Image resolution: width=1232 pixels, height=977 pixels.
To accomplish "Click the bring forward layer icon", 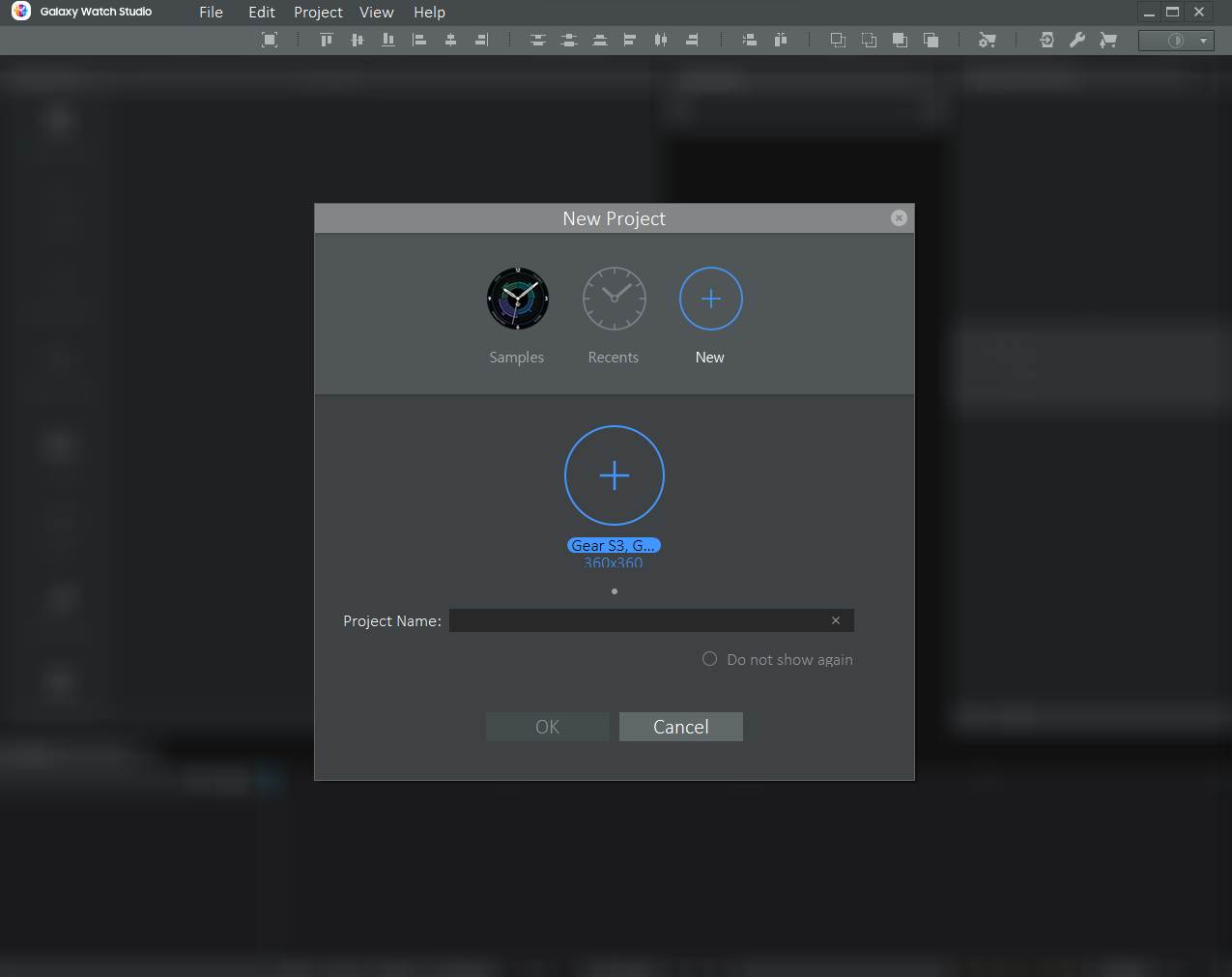I will [838, 40].
